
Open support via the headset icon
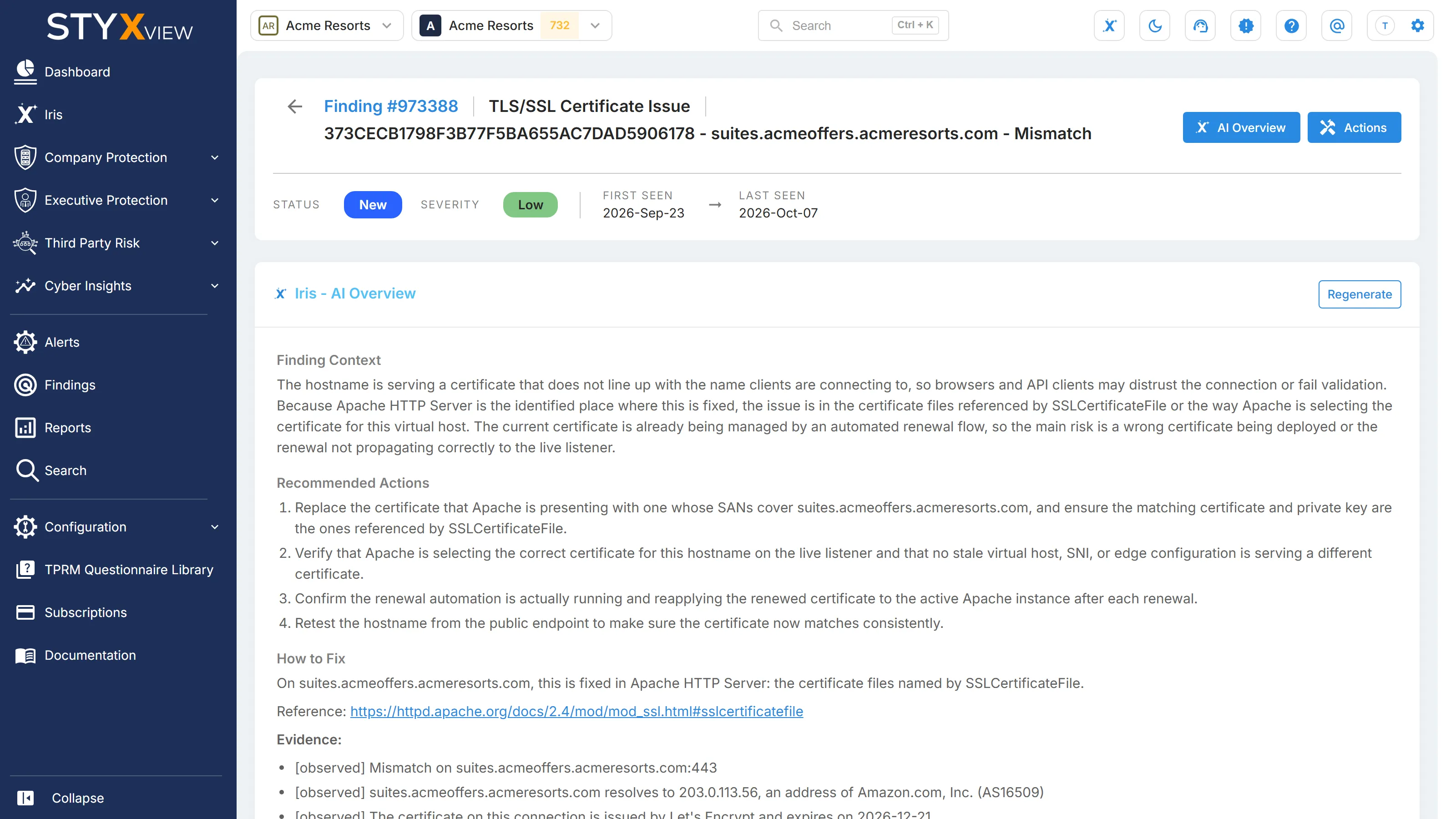point(1201,25)
